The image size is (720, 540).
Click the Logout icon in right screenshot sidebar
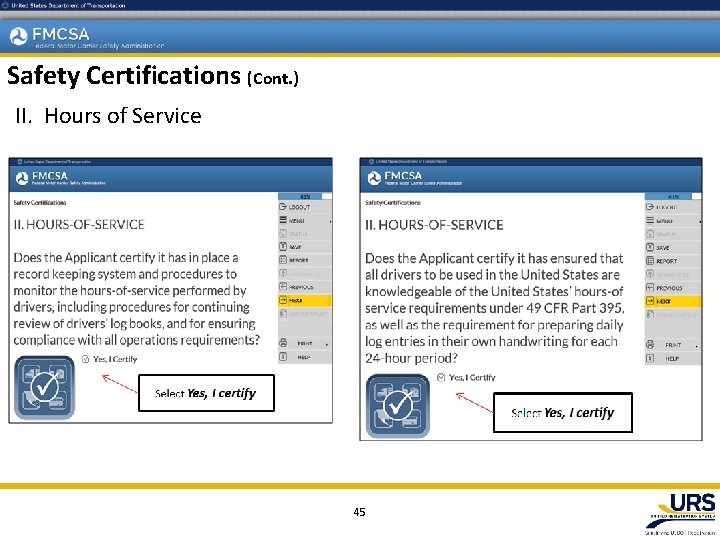(650, 207)
